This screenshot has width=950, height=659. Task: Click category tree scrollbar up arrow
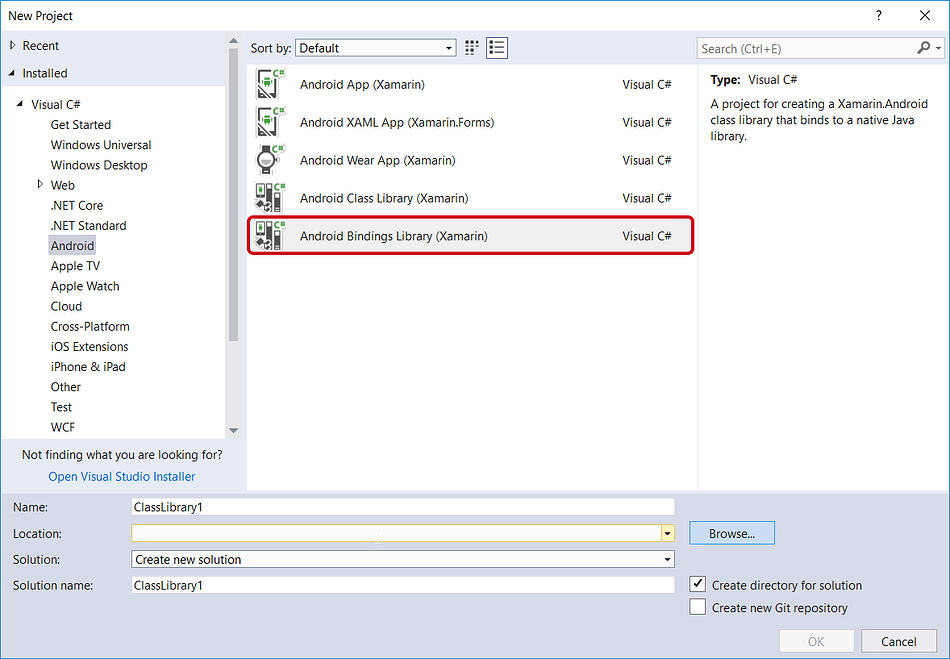click(x=233, y=41)
